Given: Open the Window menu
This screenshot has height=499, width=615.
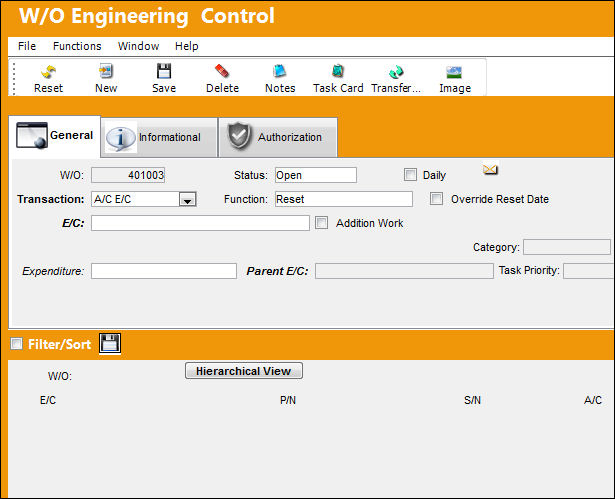Looking at the screenshot, I should point(138,46).
